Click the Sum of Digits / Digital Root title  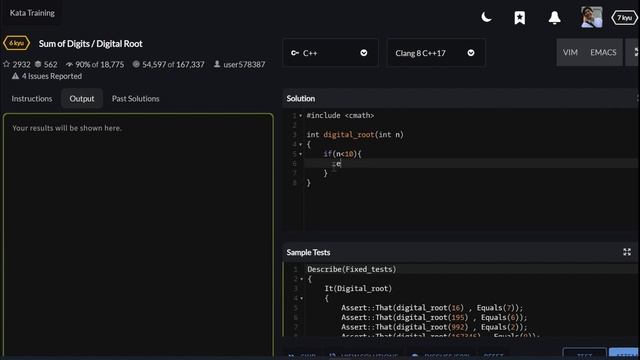click(90, 43)
